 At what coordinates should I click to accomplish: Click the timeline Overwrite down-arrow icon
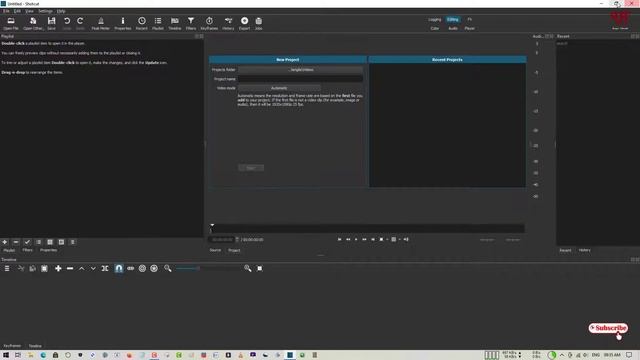(x=93, y=268)
